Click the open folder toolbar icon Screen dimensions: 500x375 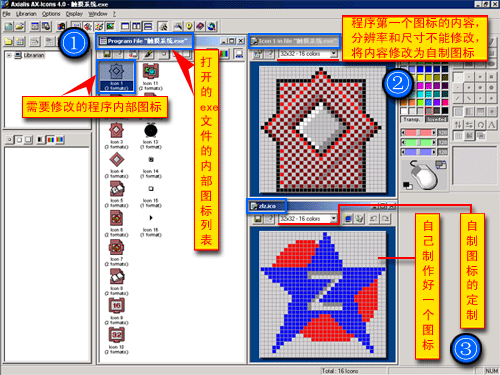point(20,26)
